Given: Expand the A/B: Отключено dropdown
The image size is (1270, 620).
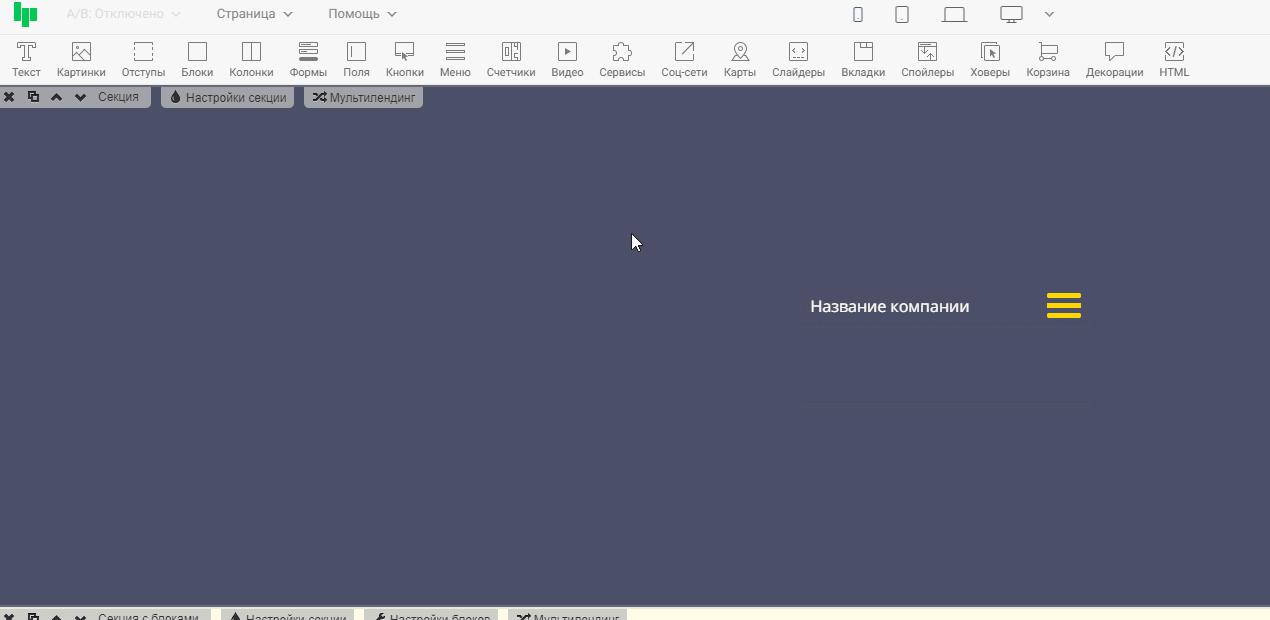Looking at the screenshot, I should [123, 14].
